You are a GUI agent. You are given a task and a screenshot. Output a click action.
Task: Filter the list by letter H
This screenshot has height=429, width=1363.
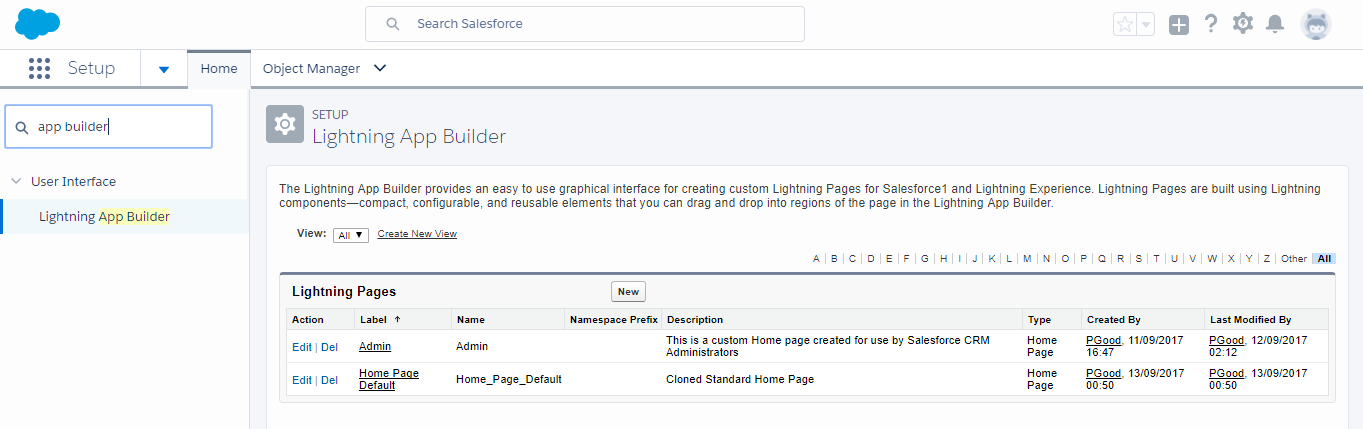point(942,258)
